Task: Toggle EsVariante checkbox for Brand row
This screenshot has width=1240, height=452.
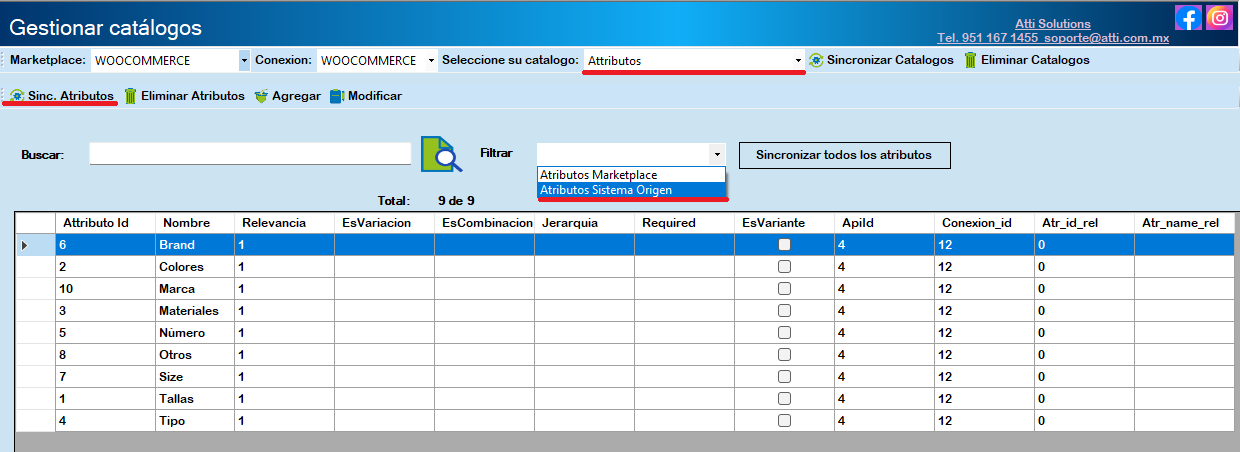Action: tap(785, 245)
